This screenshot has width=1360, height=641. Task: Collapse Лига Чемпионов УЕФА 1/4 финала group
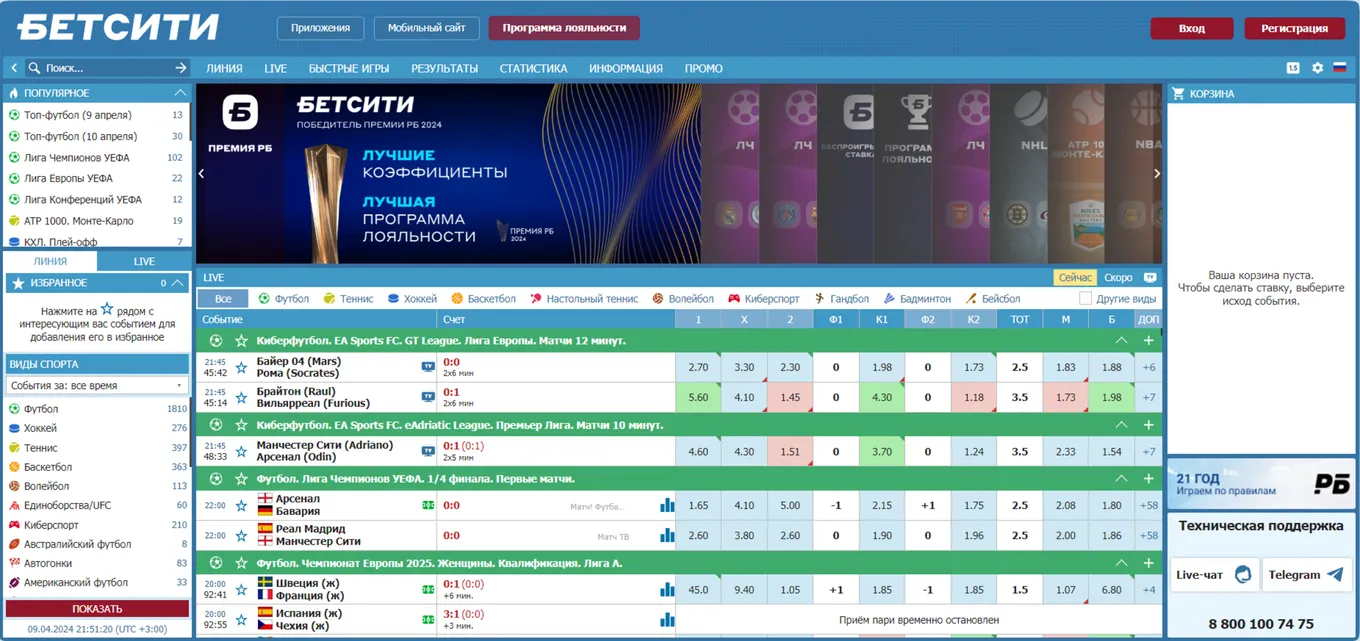click(1122, 479)
